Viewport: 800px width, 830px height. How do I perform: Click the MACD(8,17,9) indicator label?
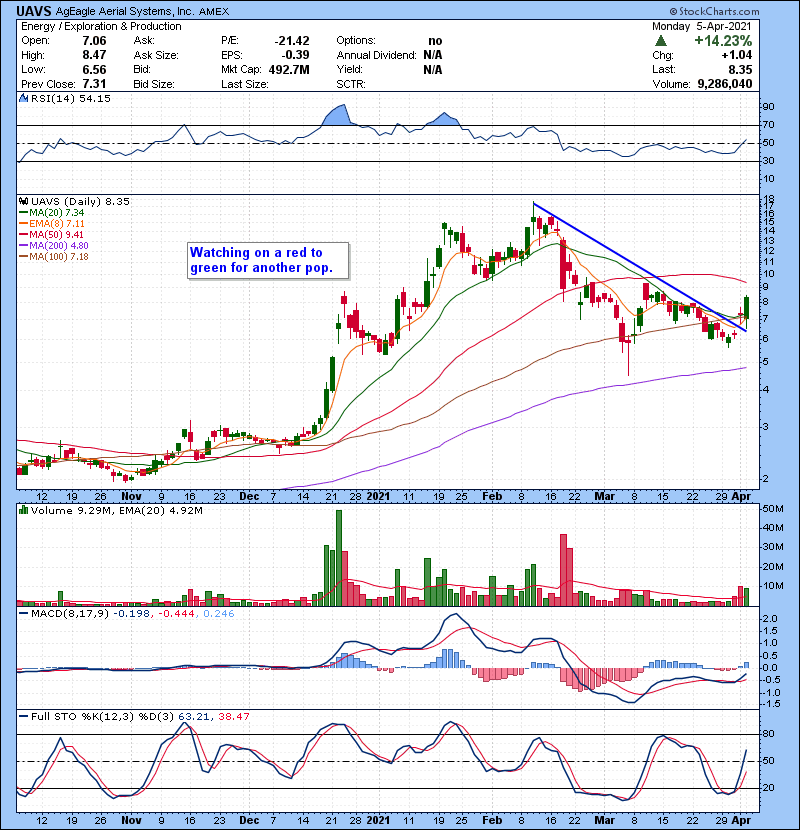(69, 614)
